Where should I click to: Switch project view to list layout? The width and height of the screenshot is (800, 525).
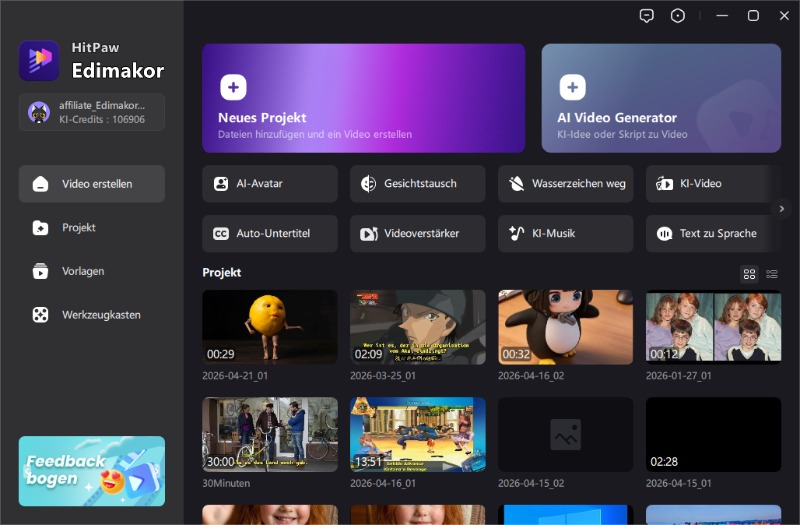772,274
